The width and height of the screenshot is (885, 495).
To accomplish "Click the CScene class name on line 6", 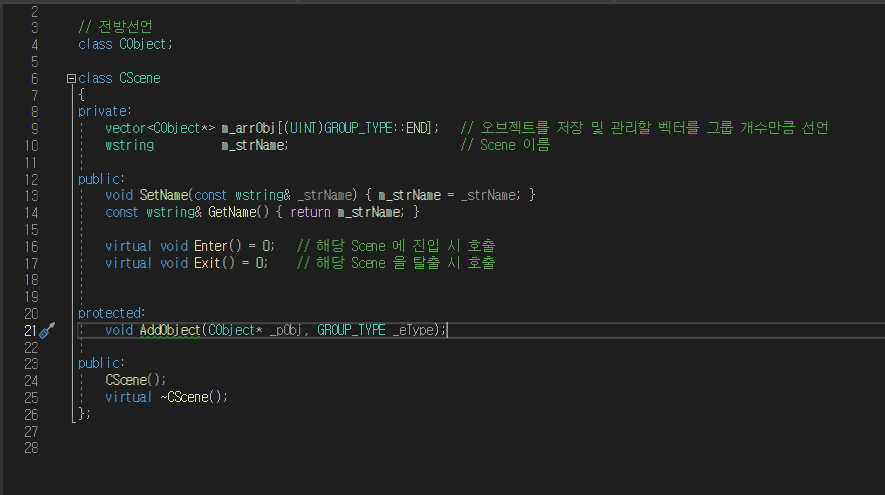I will click(140, 78).
